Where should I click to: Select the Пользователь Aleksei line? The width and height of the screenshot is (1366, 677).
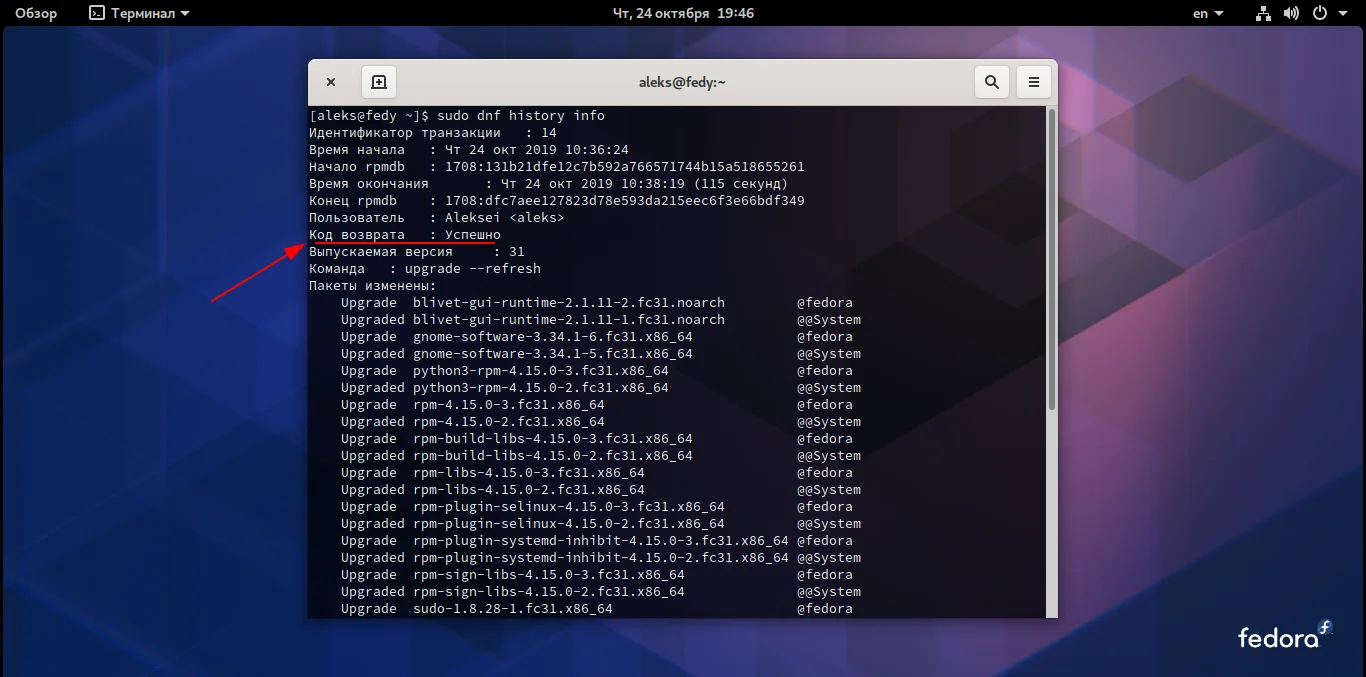(x=437, y=217)
